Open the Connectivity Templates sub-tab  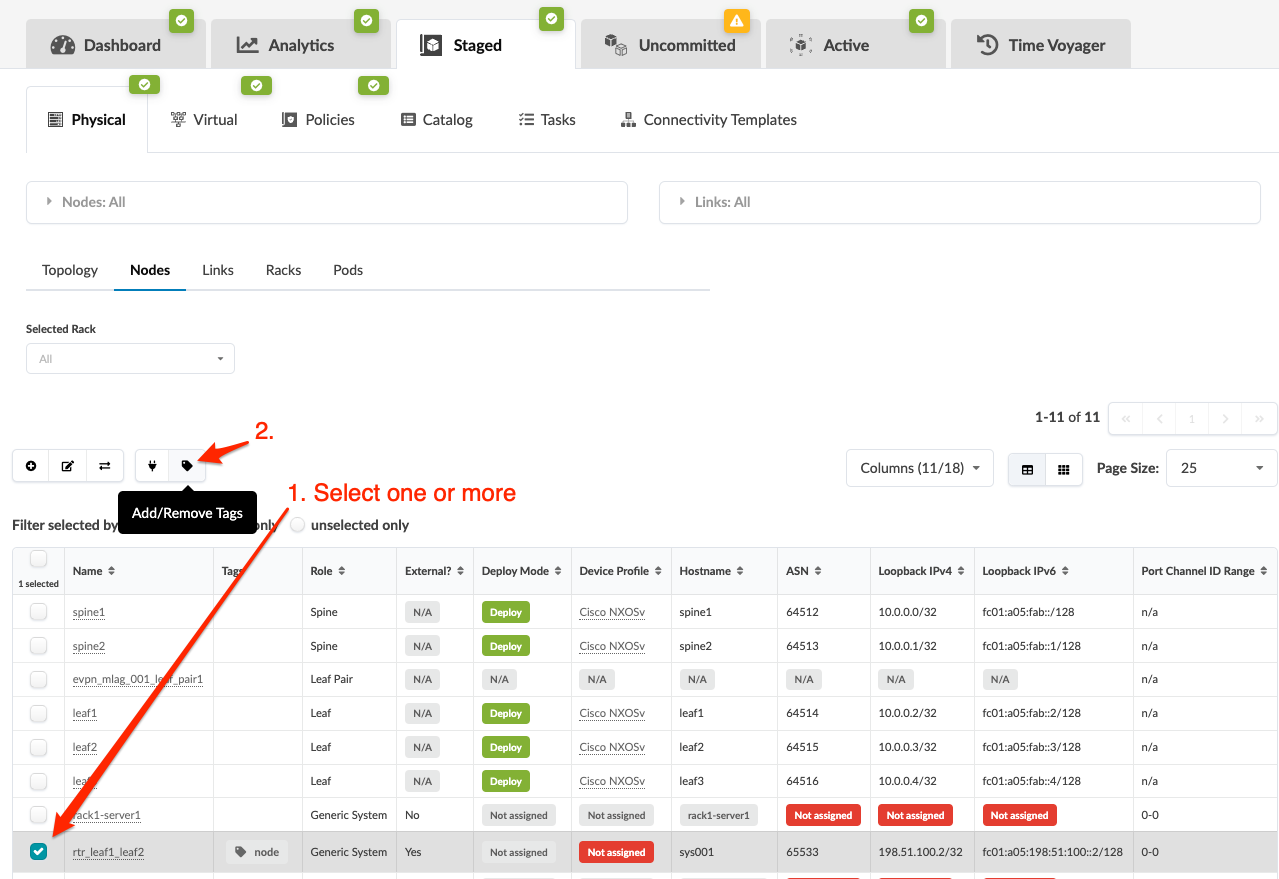point(709,119)
